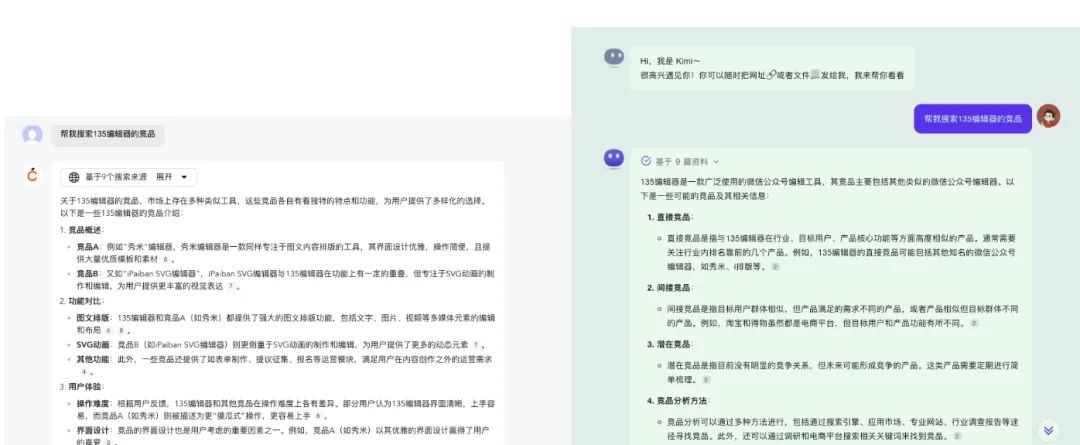Click the link emoji after 网址

click(771, 75)
